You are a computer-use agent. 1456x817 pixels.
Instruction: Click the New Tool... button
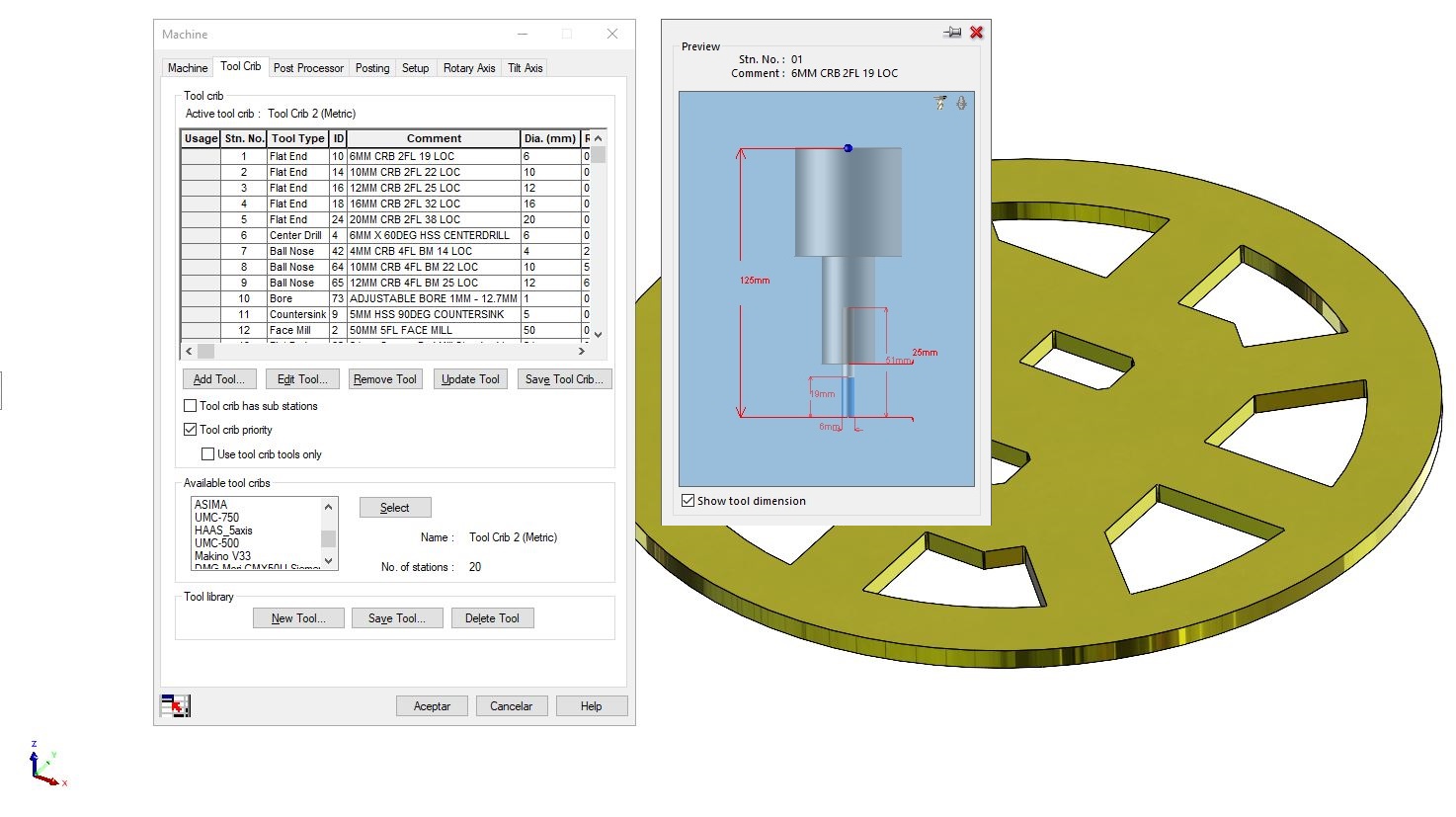pyautogui.click(x=298, y=618)
